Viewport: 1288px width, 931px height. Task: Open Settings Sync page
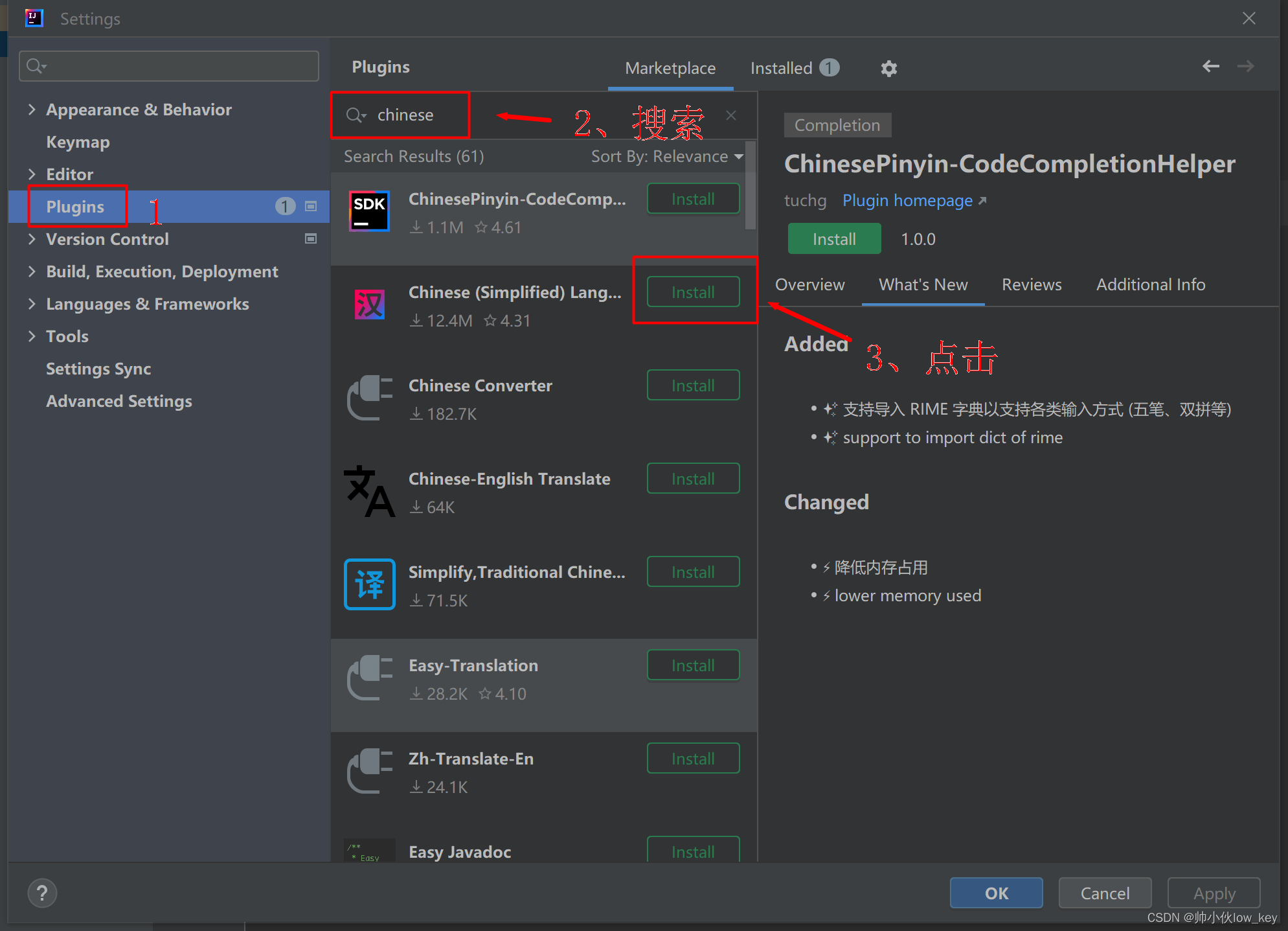coord(98,369)
